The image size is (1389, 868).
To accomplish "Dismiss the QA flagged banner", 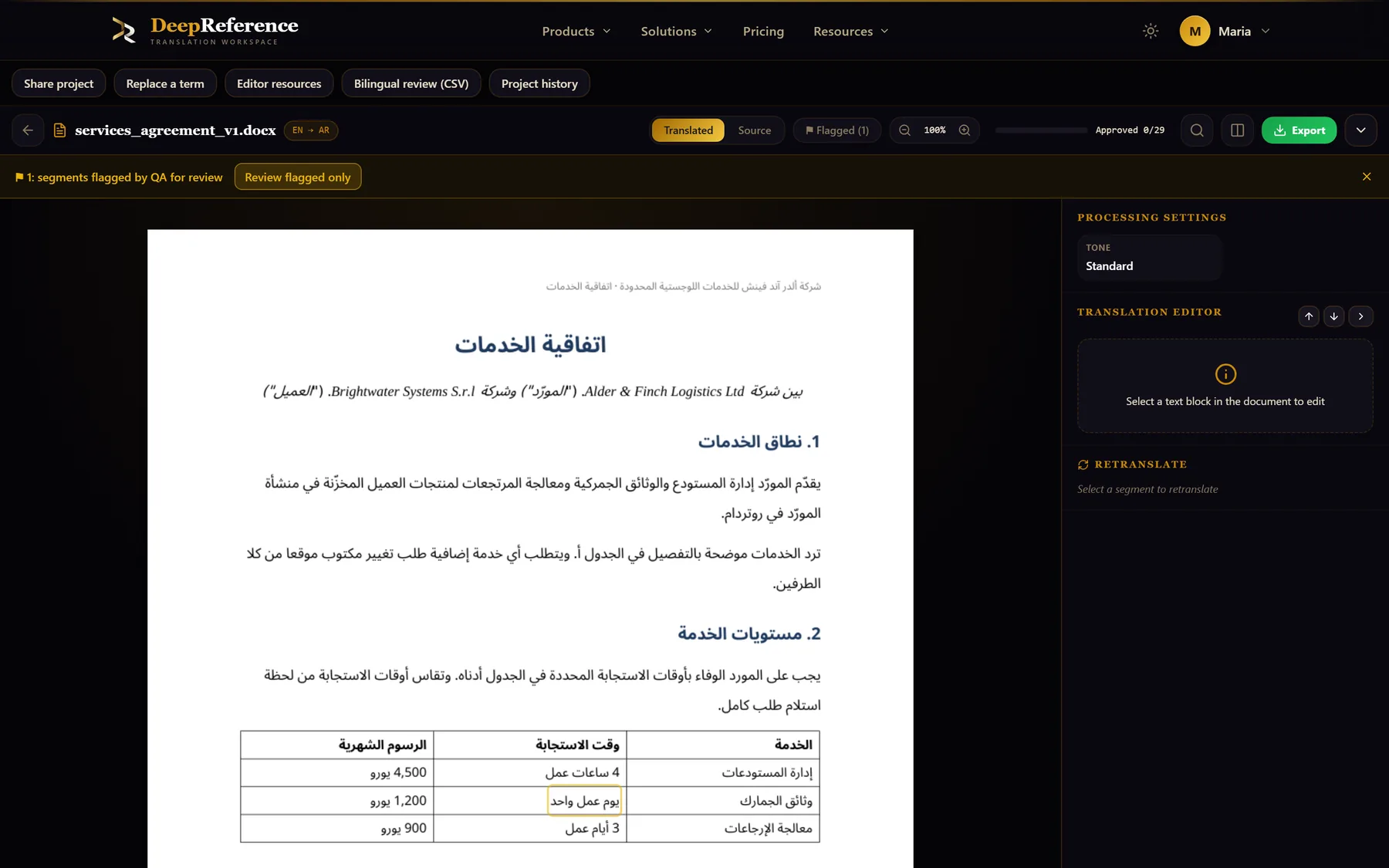I will pyautogui.click(x=1367, y=177).
